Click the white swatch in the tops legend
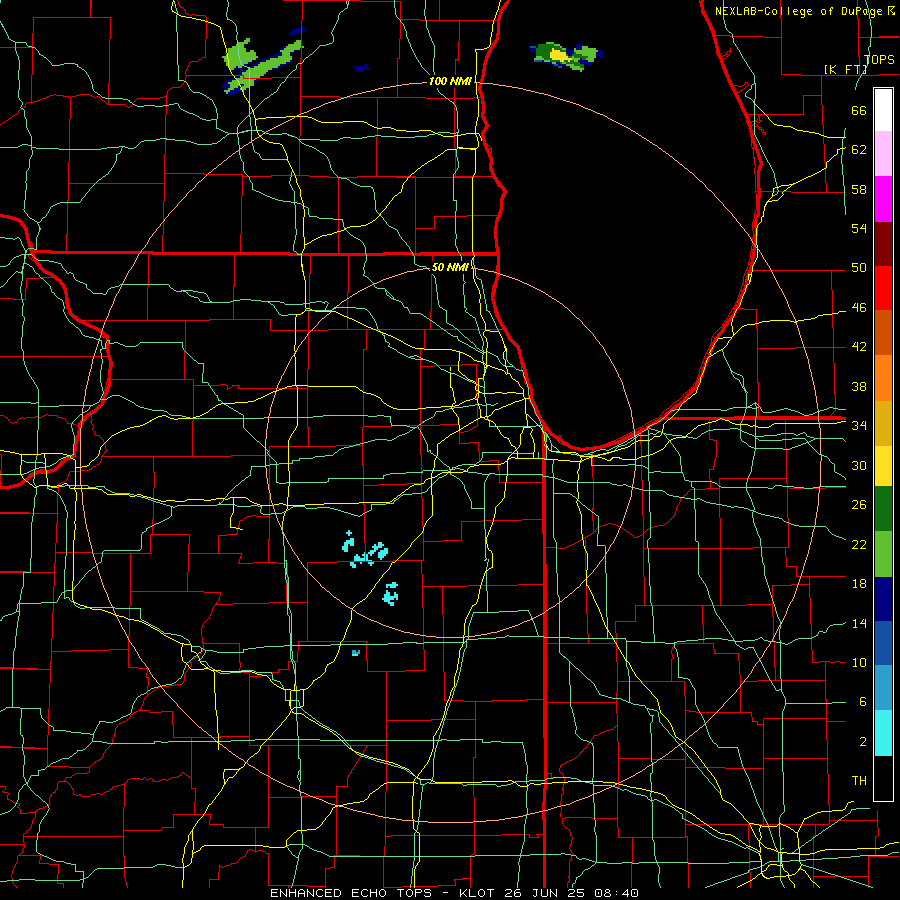 click(883, 110)
